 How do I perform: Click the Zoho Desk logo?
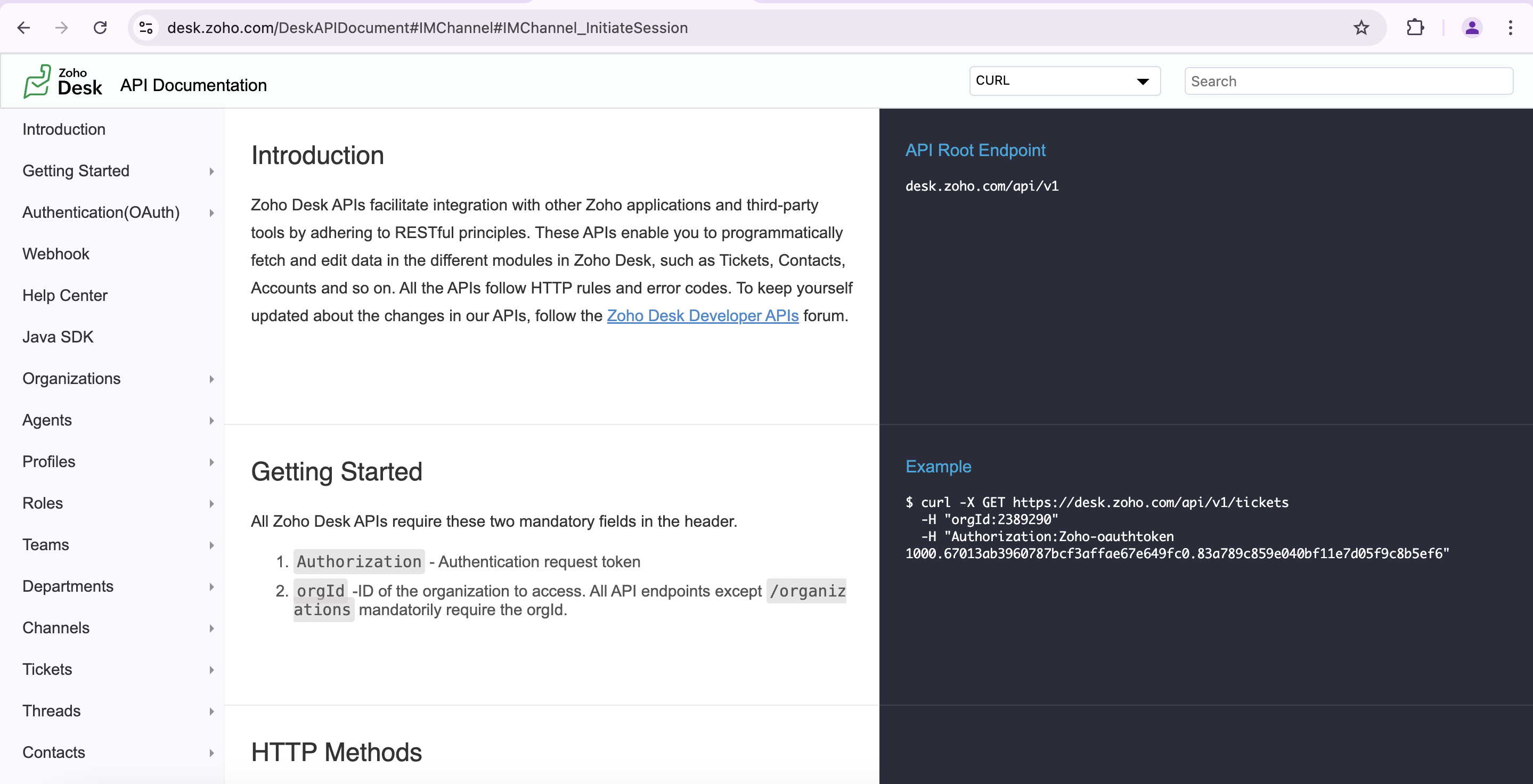tap(63, 81)
